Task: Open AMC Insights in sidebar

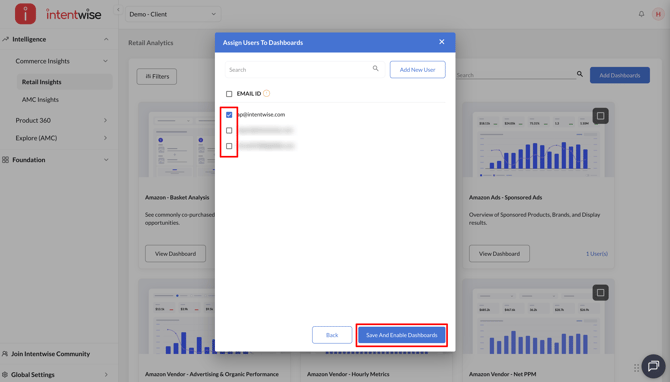Action: pyautogui.click(x=40, y=100)
